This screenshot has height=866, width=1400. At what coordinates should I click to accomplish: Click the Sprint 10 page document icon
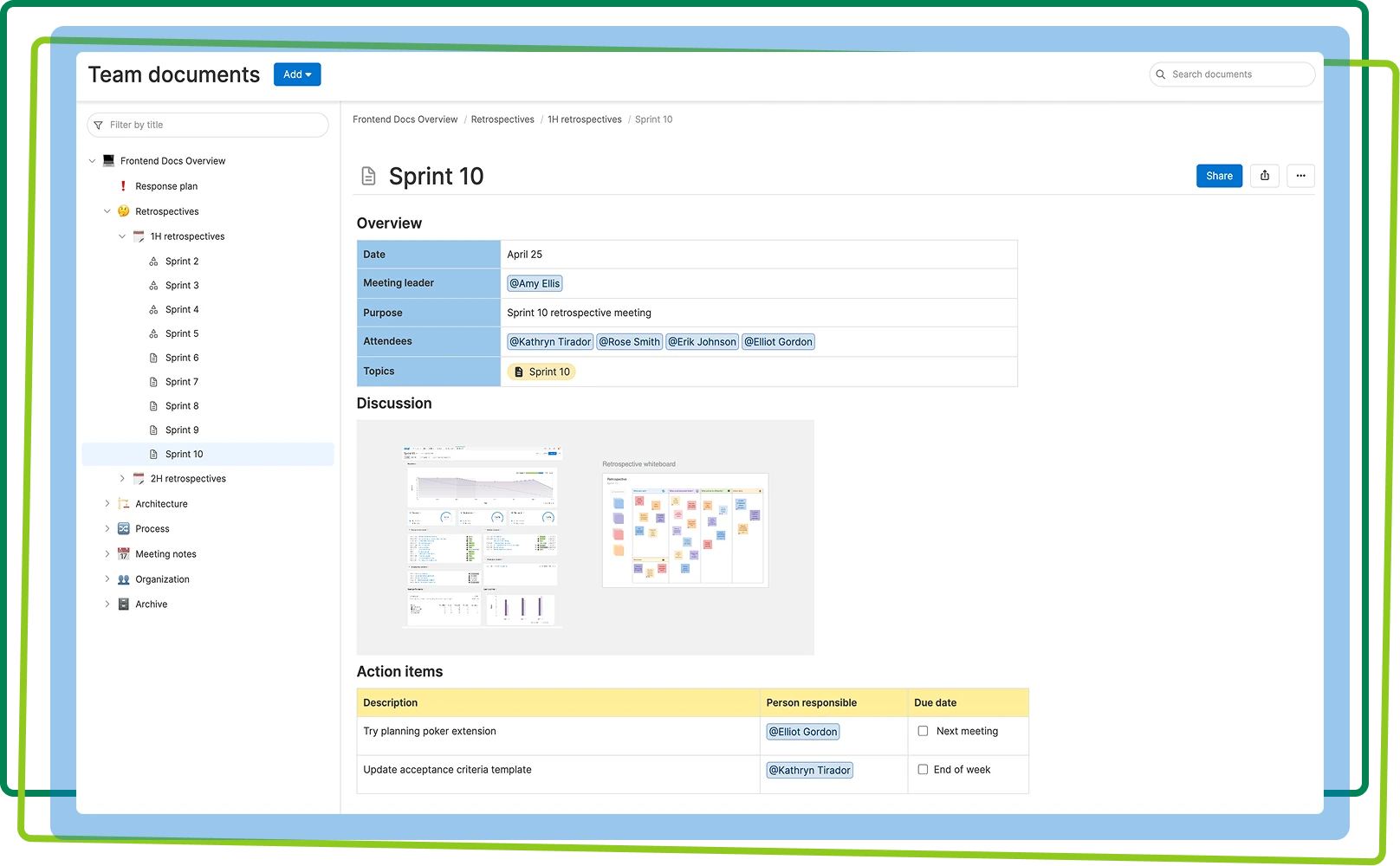pos(368,176)
